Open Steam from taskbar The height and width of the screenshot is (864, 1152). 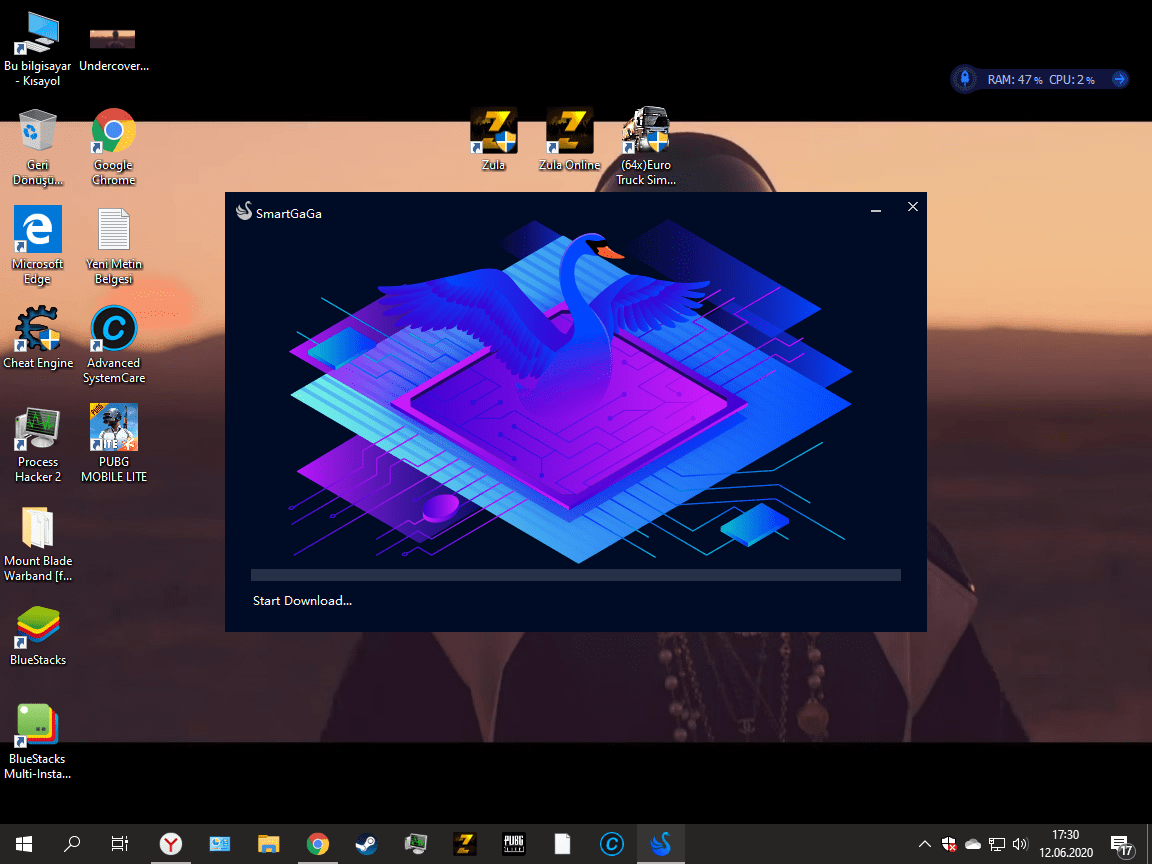coord(367,844)
